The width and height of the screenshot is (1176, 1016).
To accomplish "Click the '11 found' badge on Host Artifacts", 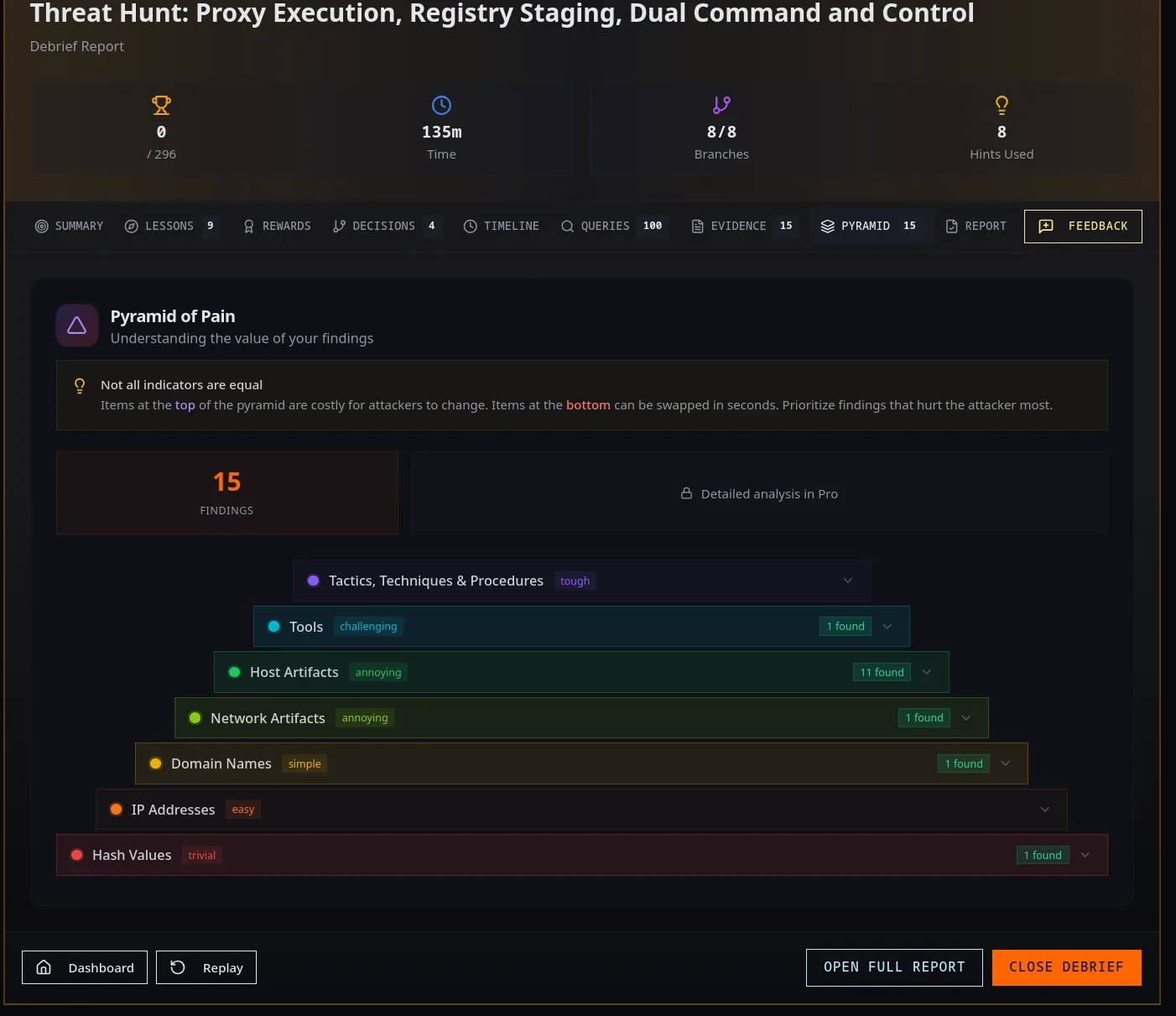I will click(882, 672).
